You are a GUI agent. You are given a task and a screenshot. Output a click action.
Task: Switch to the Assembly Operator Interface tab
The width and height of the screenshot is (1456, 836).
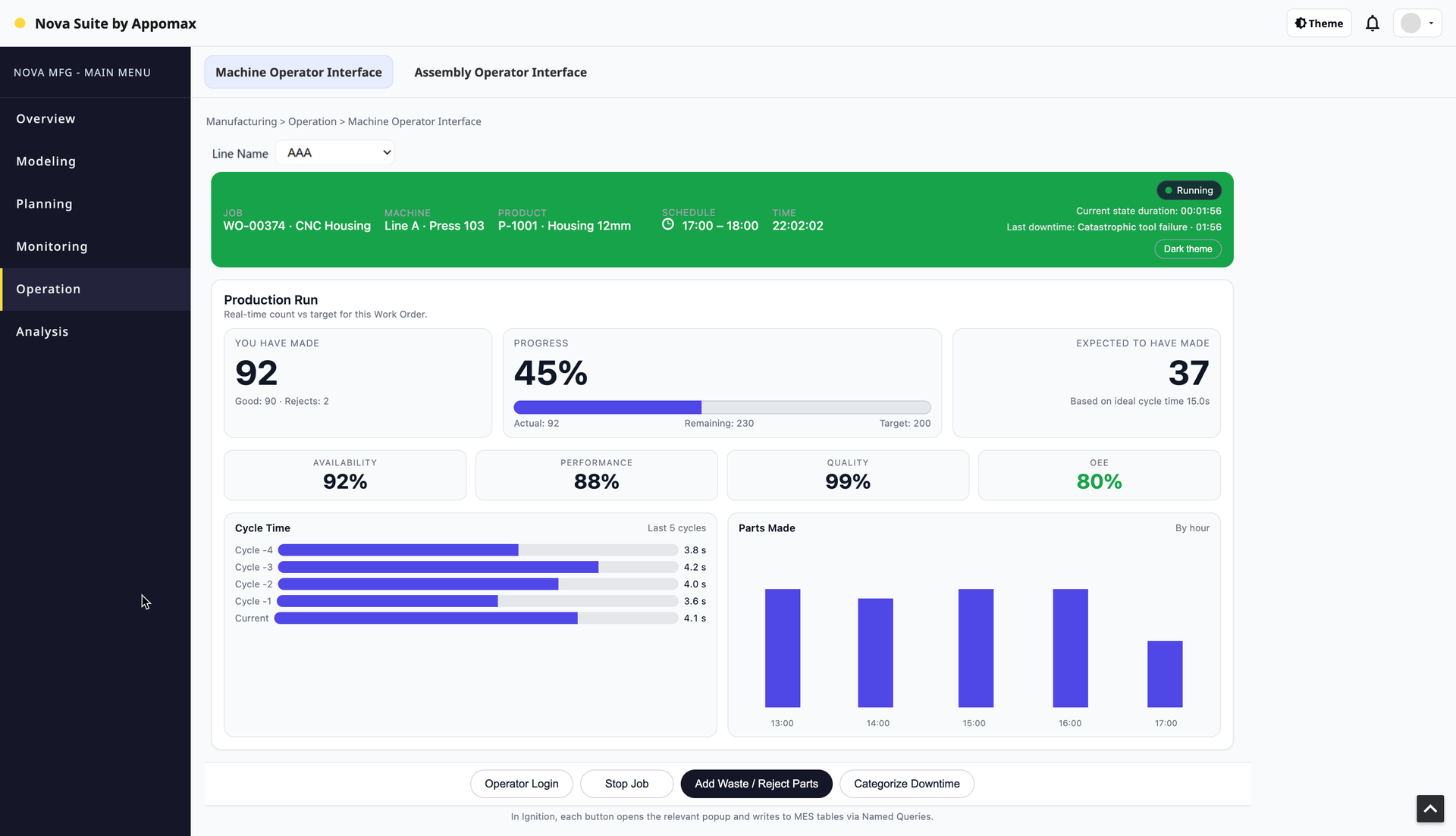tap(500, 72)
